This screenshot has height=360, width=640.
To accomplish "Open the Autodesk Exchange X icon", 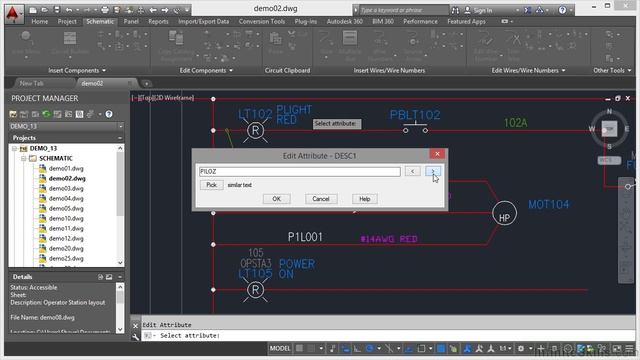I will coord(527,10).
